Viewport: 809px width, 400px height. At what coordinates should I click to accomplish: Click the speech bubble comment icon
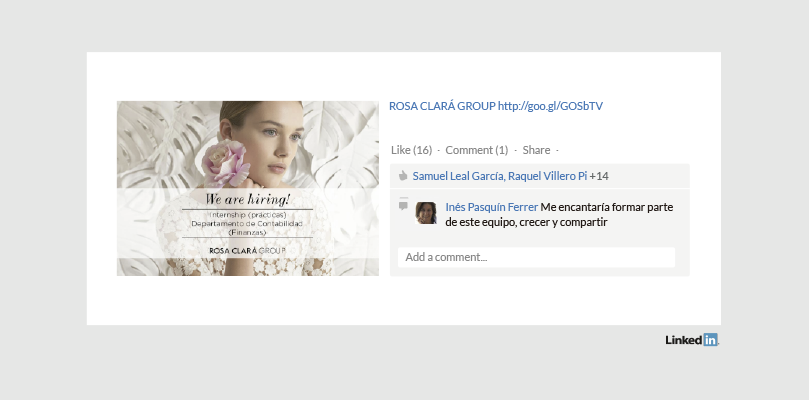coord(403,206)
